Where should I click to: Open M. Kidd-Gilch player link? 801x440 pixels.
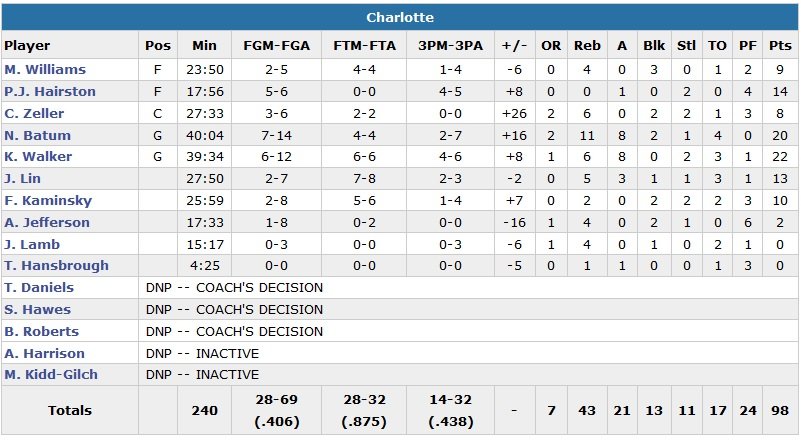53,375
